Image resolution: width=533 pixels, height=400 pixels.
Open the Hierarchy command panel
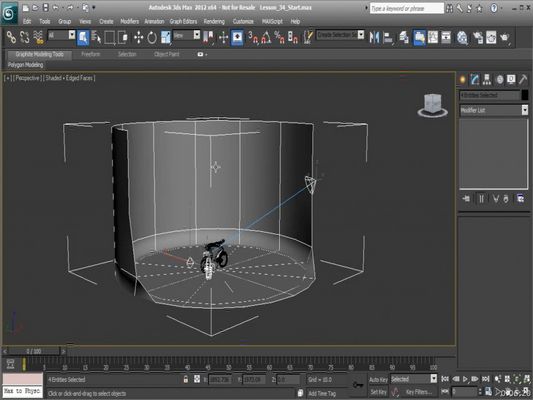[487, 80]
